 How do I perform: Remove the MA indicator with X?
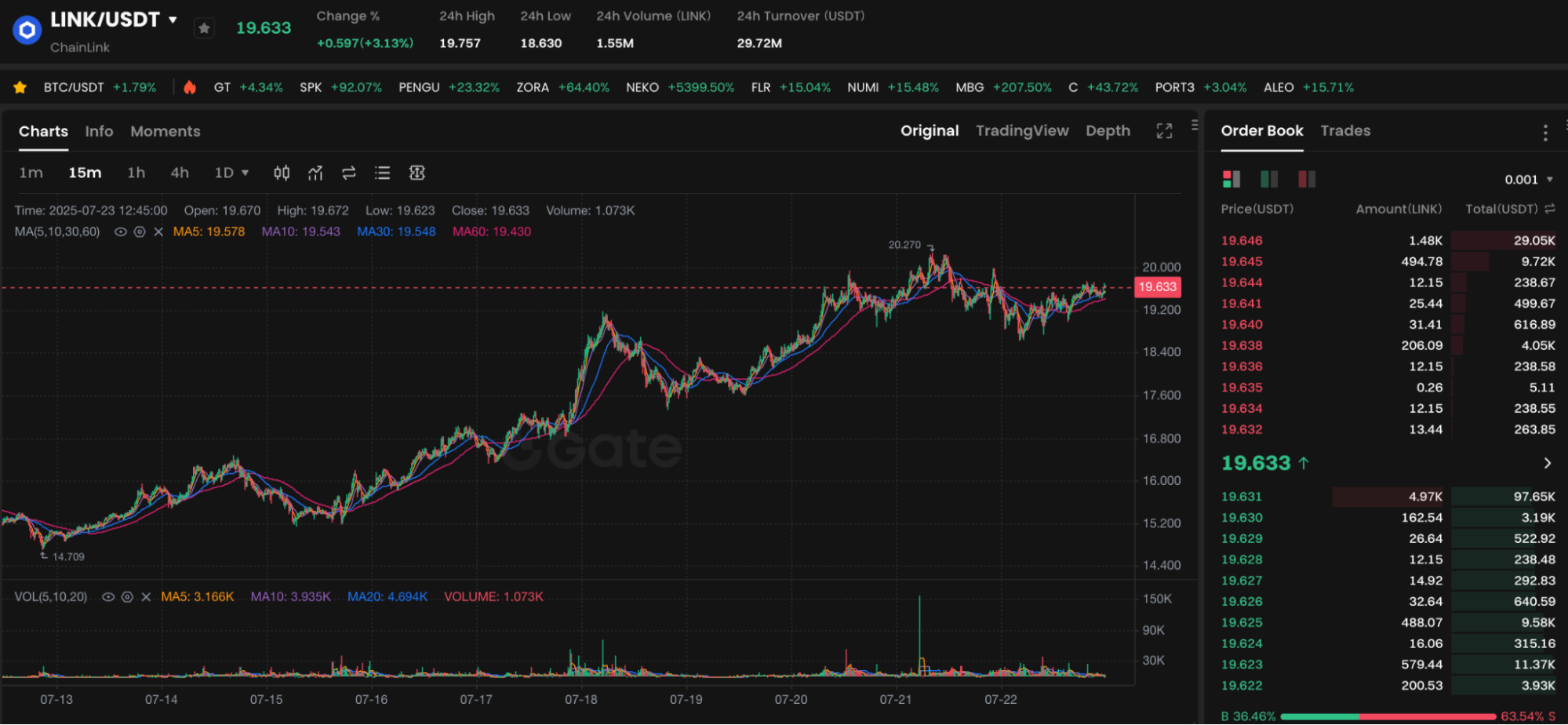[x=158, y=231]
